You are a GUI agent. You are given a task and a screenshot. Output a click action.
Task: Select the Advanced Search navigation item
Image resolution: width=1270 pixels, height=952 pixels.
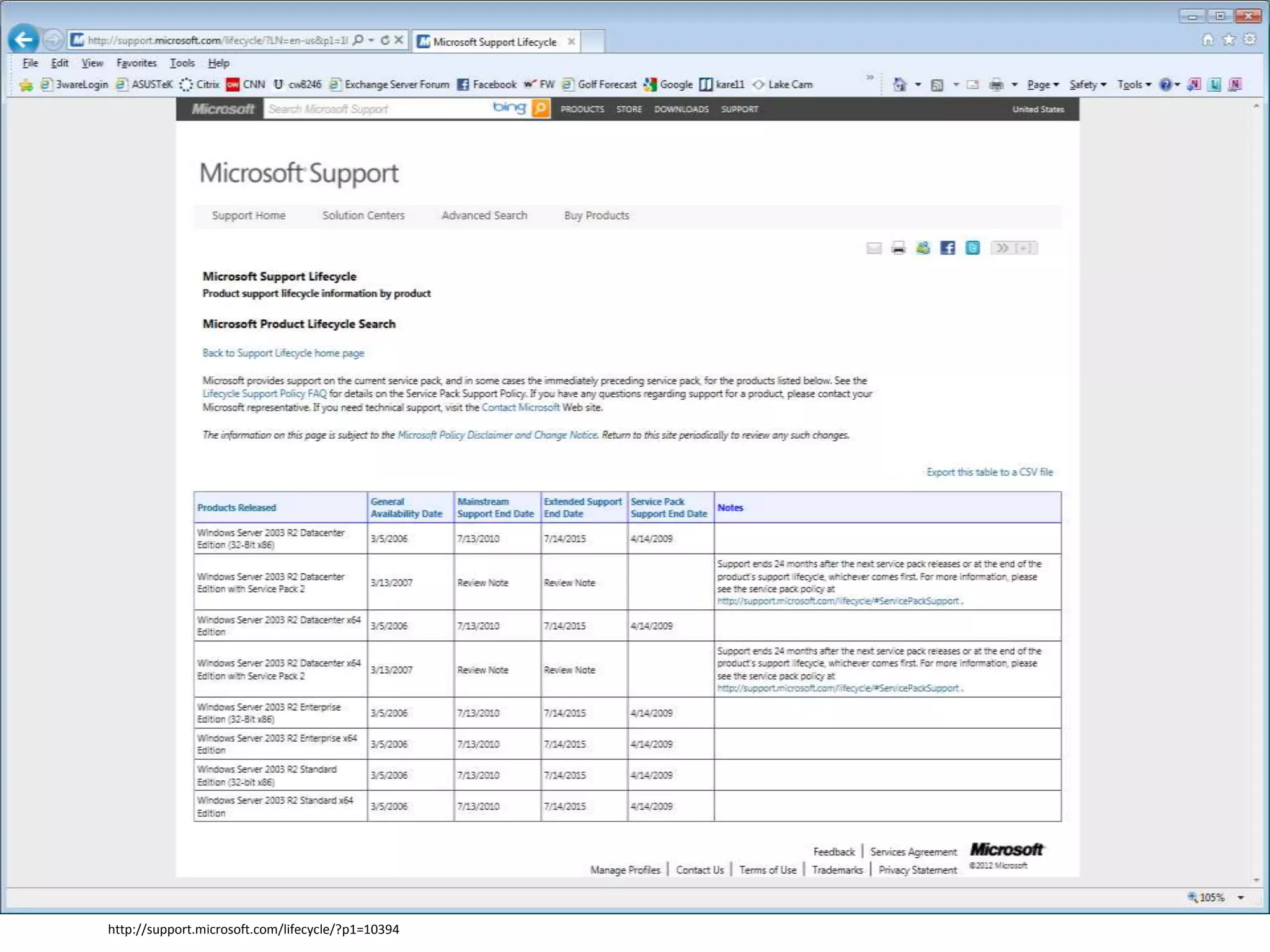pyautogui.click(x=484, y=216)
